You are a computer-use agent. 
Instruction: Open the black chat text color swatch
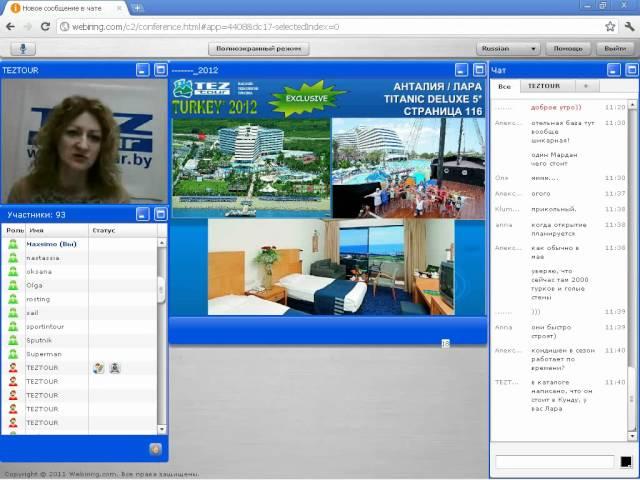coord(626,462)
